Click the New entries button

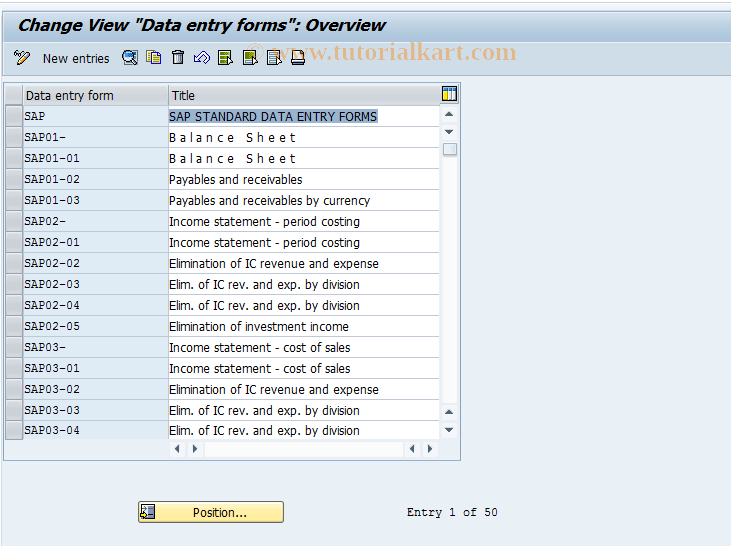(x=76, y=58)
